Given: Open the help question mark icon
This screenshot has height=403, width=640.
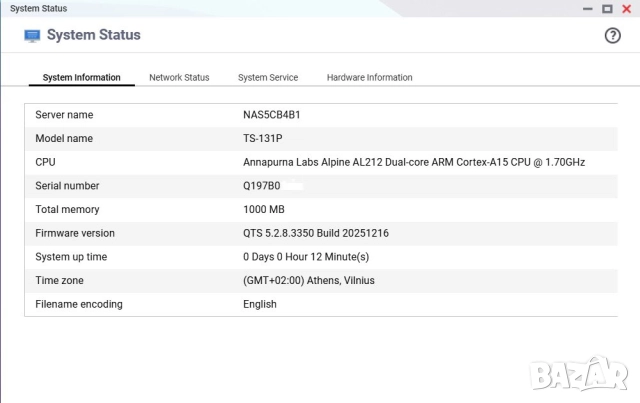Looking at the screenshot, I should (612, 36).
